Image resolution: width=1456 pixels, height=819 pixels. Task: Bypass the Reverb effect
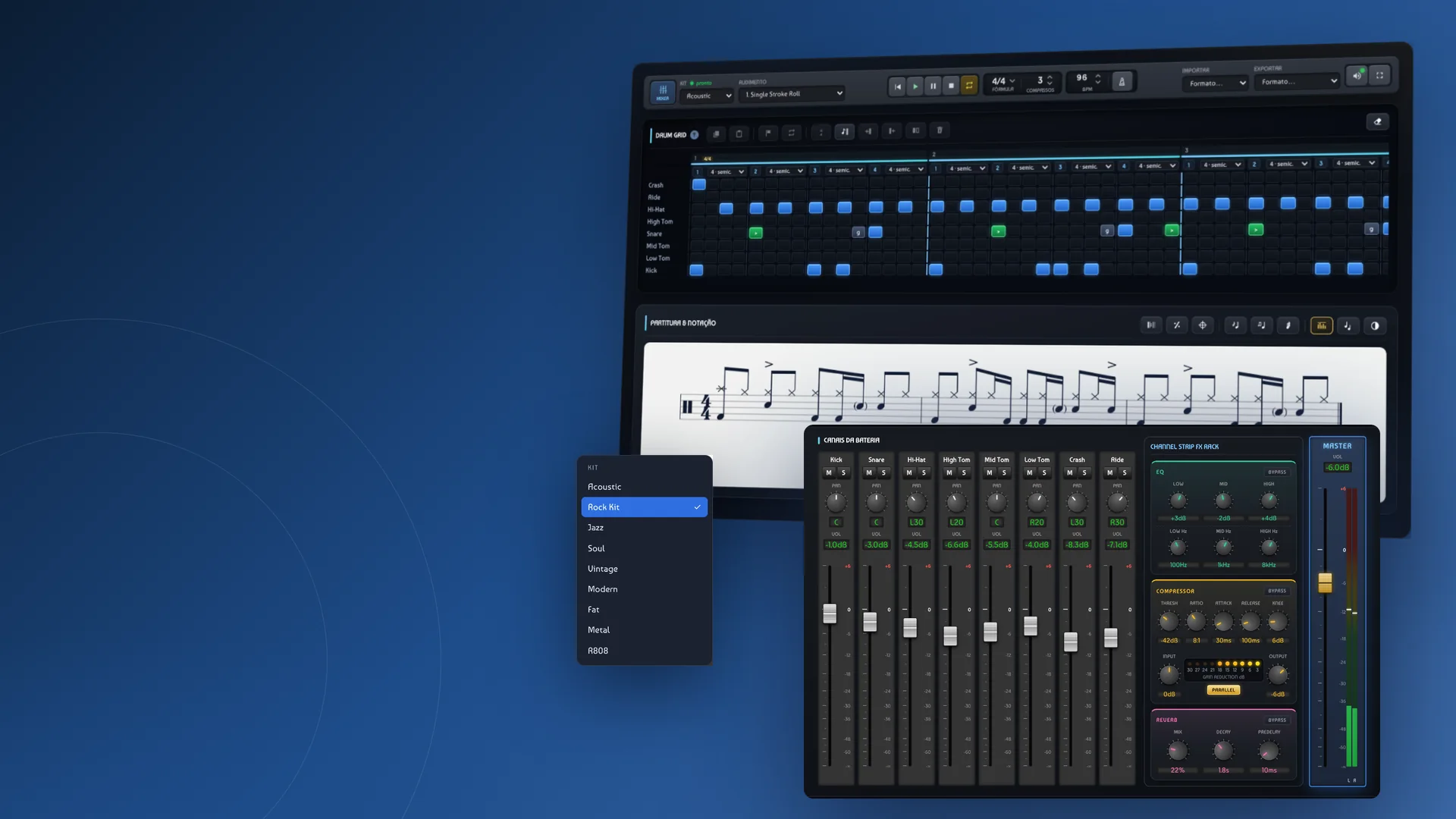[1277, 720]
